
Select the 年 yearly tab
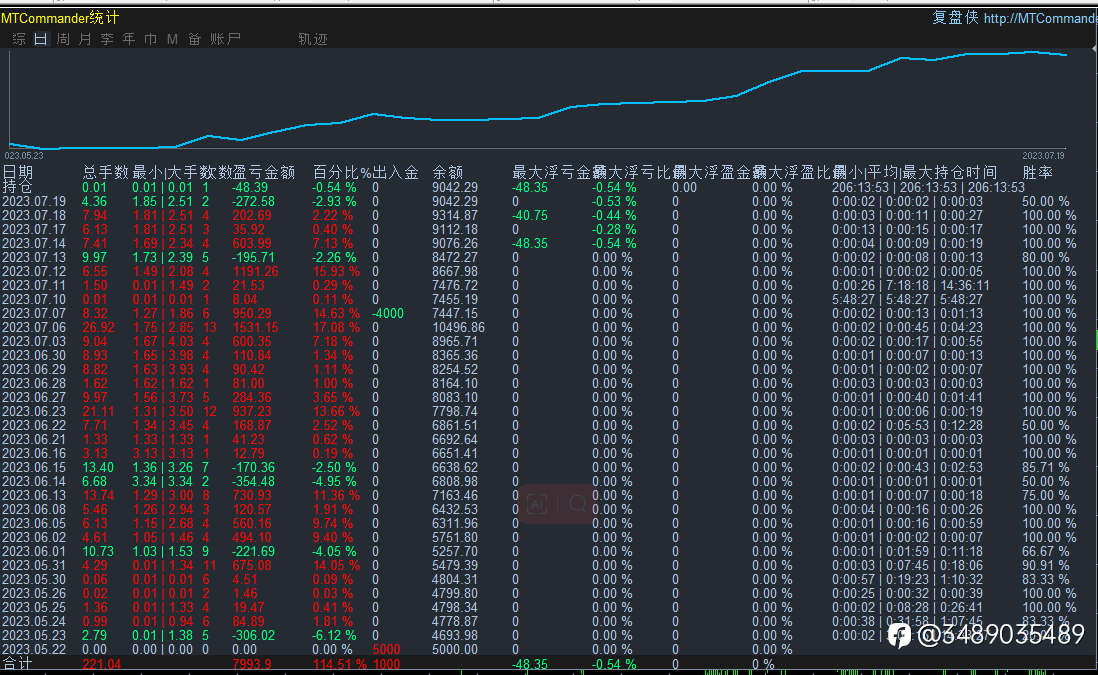pos(129,39)
